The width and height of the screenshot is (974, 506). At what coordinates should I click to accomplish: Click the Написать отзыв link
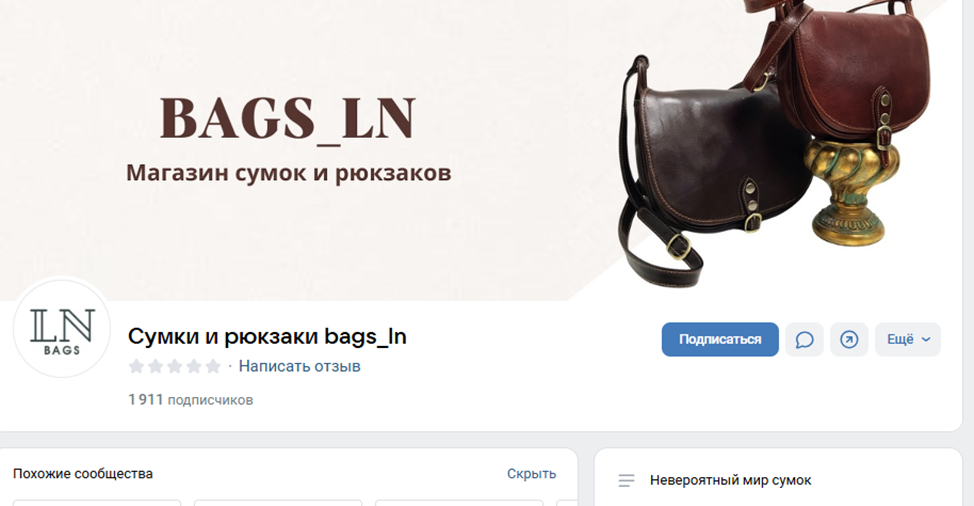[x=299, y=366]
